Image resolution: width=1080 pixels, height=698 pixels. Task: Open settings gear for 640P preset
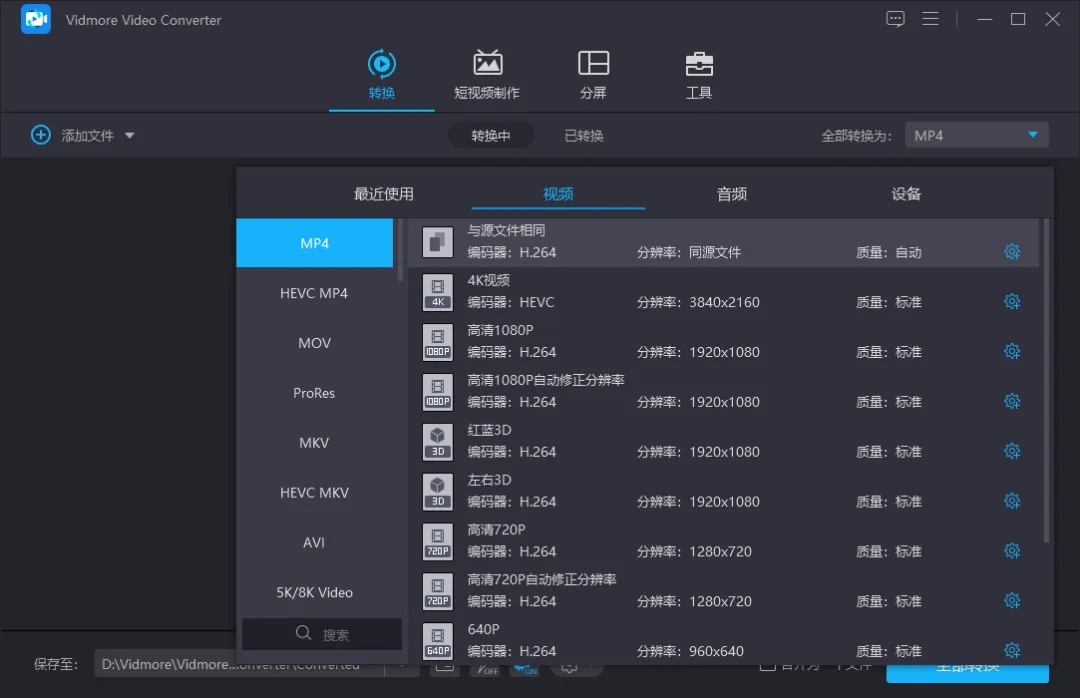tap(1011, 650)
